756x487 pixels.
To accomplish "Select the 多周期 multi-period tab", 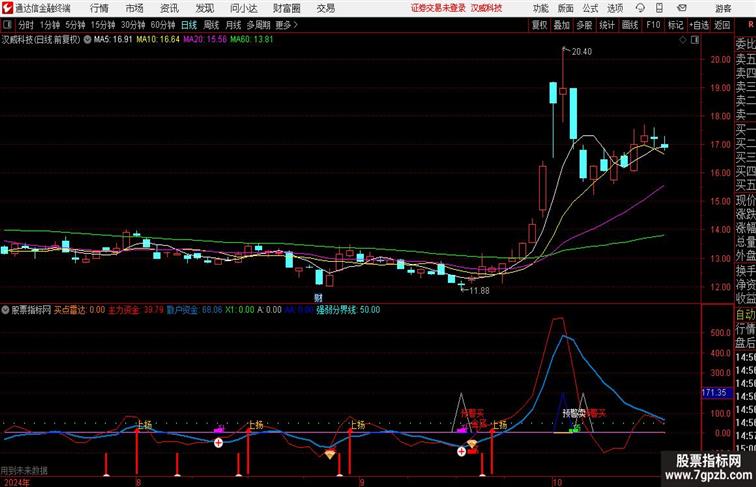I will [x=258, y=25].
